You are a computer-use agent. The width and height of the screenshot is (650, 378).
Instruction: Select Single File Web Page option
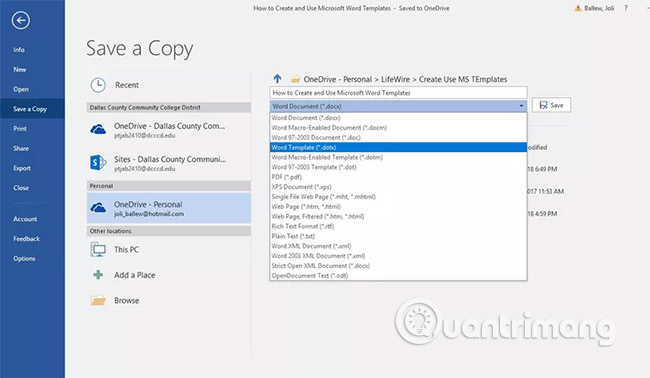coord(398,197)
